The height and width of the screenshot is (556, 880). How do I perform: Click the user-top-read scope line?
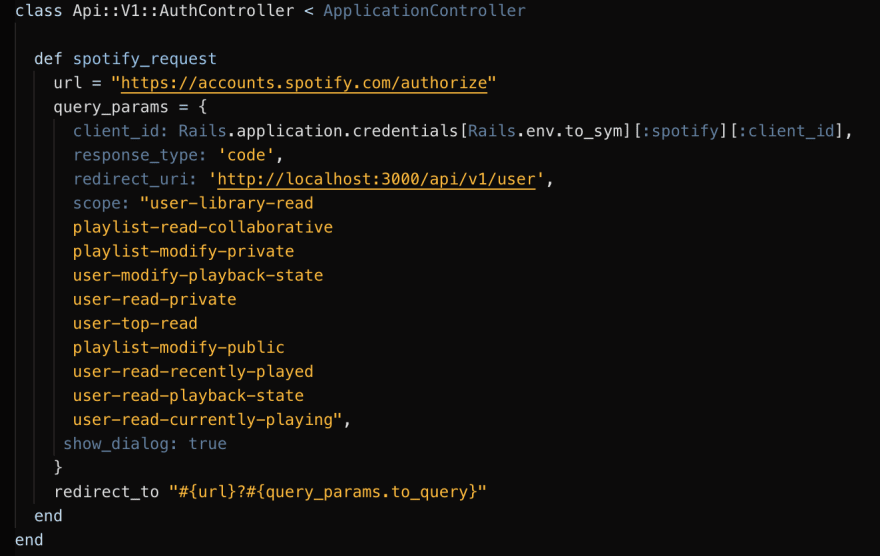tap(135, 324)
